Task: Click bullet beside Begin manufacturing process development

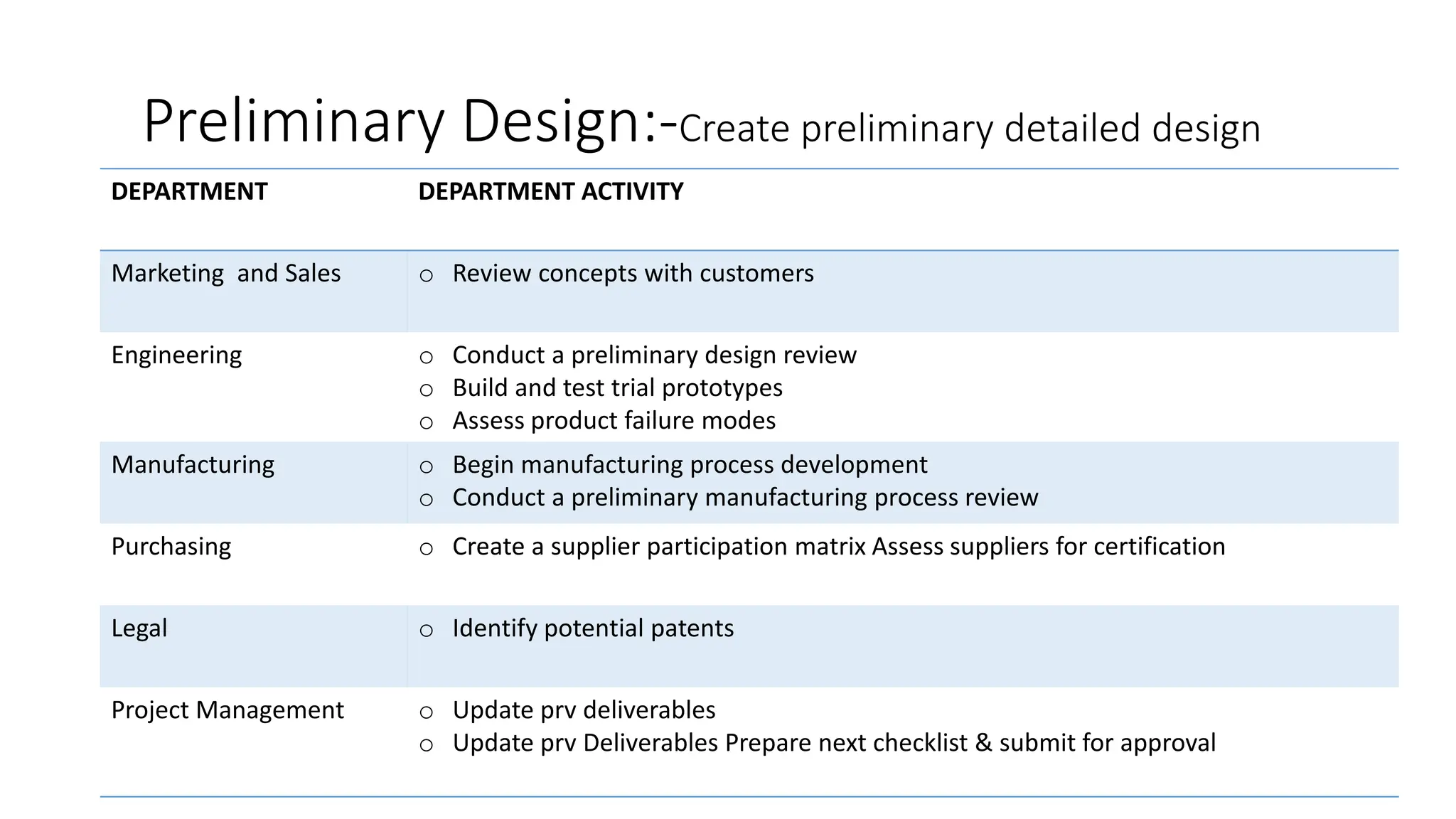Action: click(426, 467)
